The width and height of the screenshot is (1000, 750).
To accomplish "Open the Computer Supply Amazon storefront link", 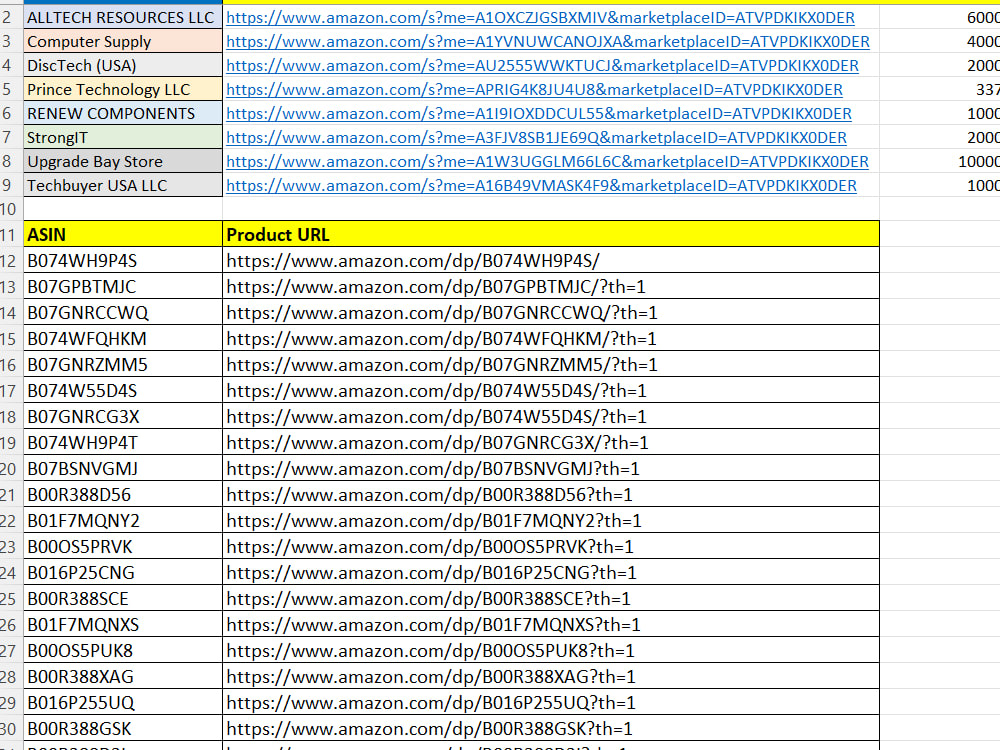I will click(x=548, y=42).
